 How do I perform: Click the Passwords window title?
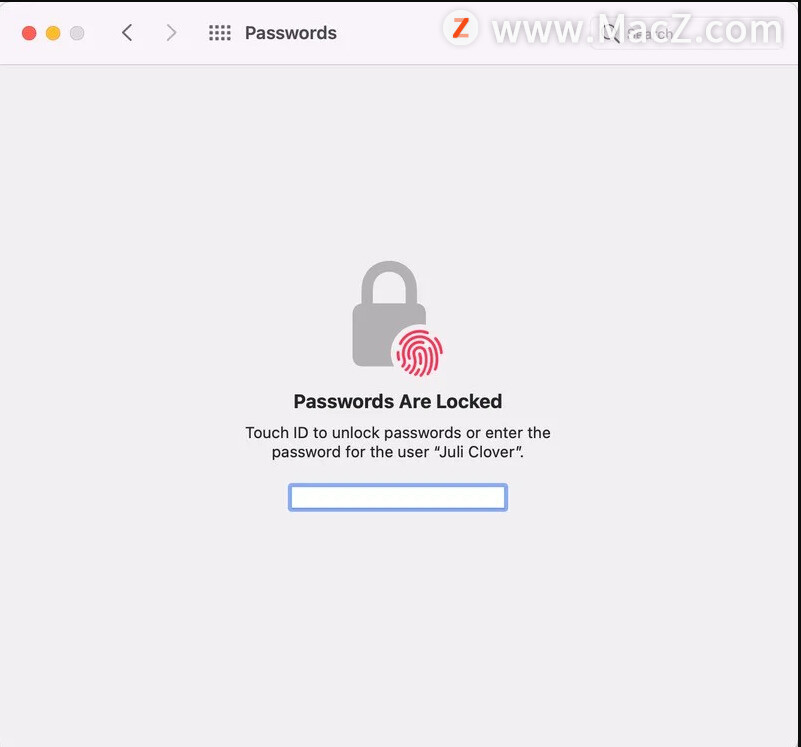[x=291, y=33]
